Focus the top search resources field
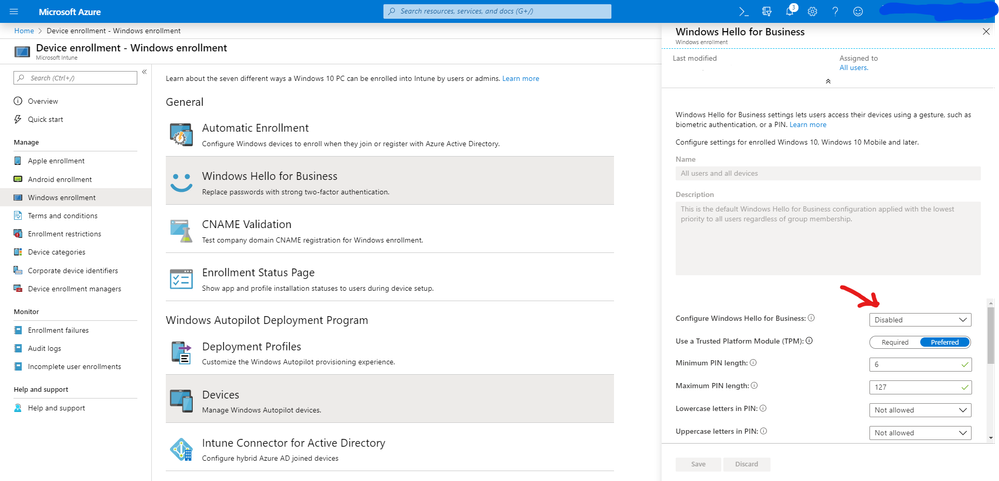This screenshot has width=999, height=481. pyautogui.click(x=497, y=11)
